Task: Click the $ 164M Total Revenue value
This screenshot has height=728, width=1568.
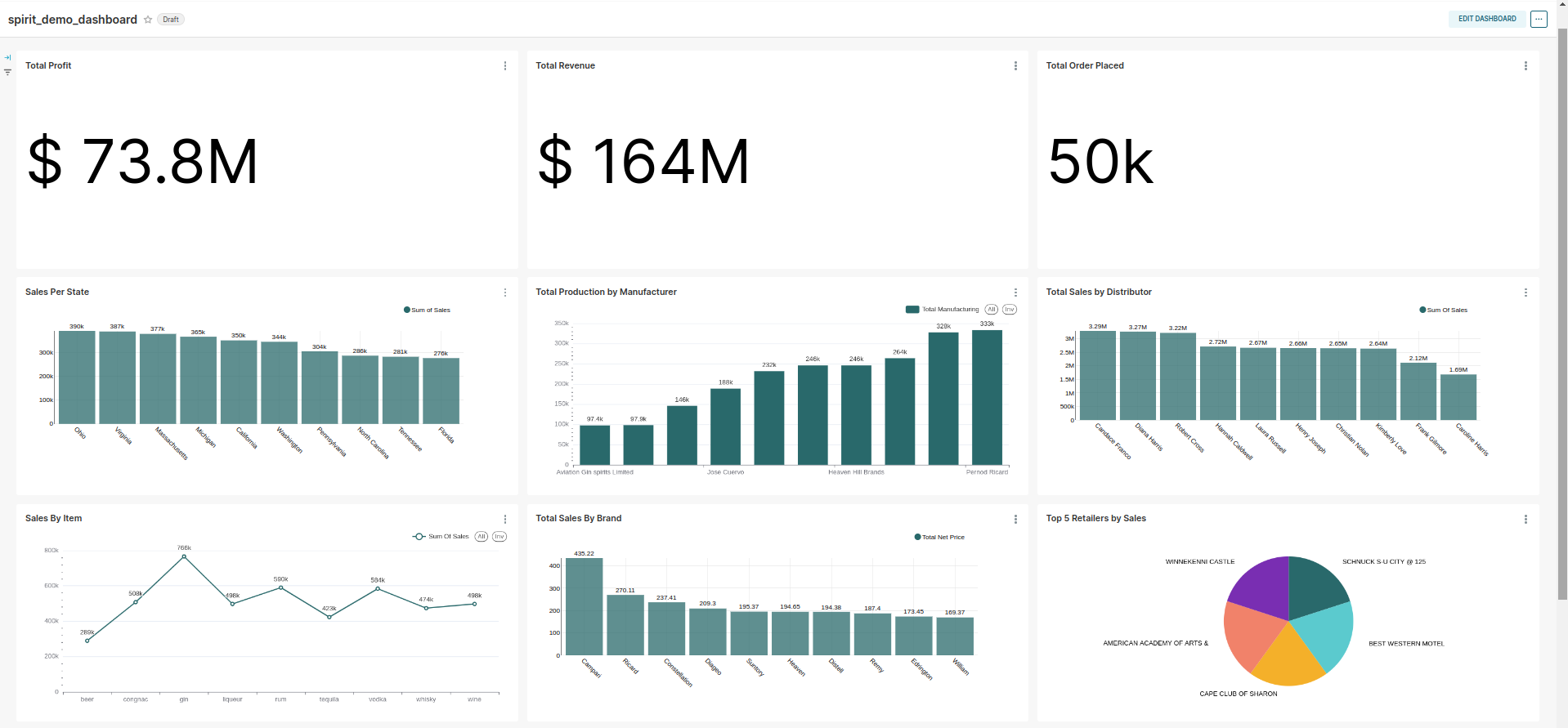Action: tap(644, 162)
